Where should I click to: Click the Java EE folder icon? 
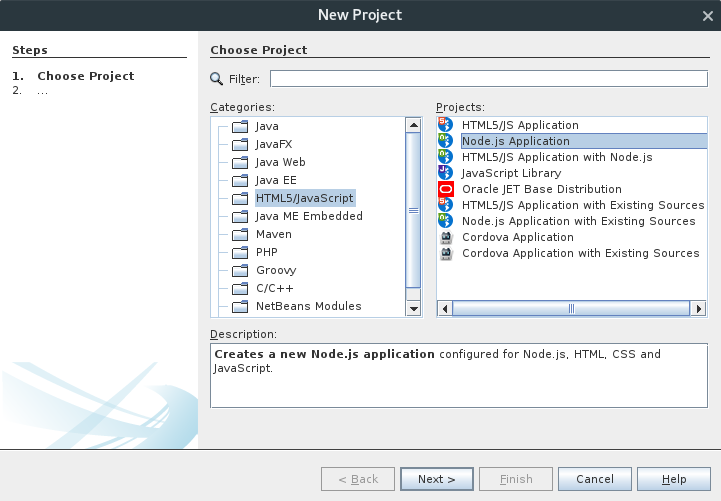pos(240,180)
